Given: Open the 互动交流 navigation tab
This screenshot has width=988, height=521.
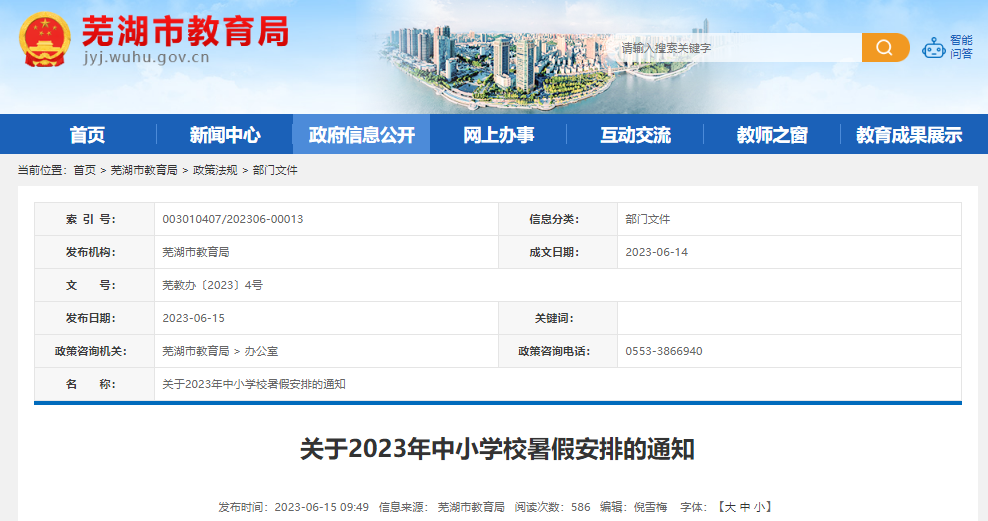Looking at the screenshot, I should coord(635,134).
